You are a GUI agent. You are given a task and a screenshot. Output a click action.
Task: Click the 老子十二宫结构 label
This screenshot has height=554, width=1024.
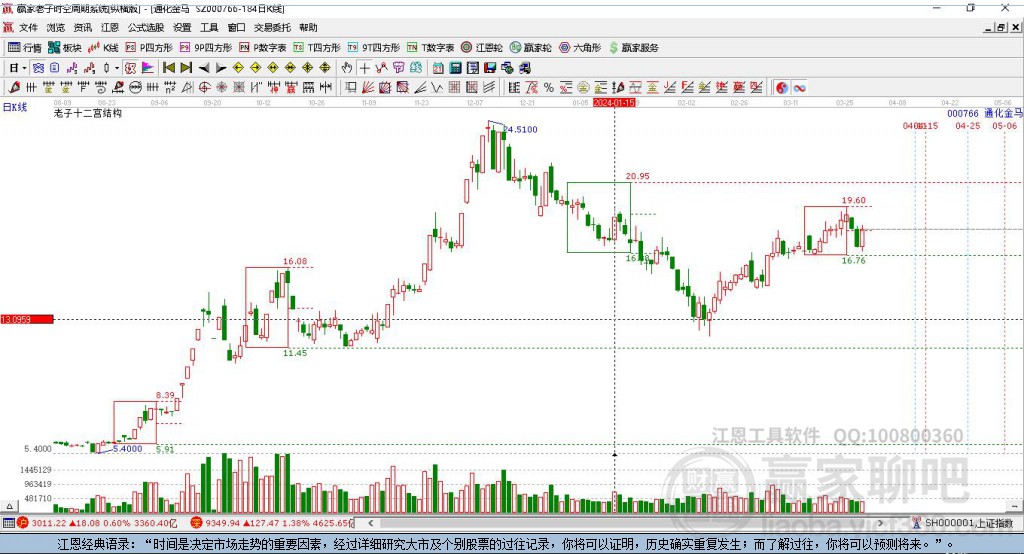pos(88,113)
